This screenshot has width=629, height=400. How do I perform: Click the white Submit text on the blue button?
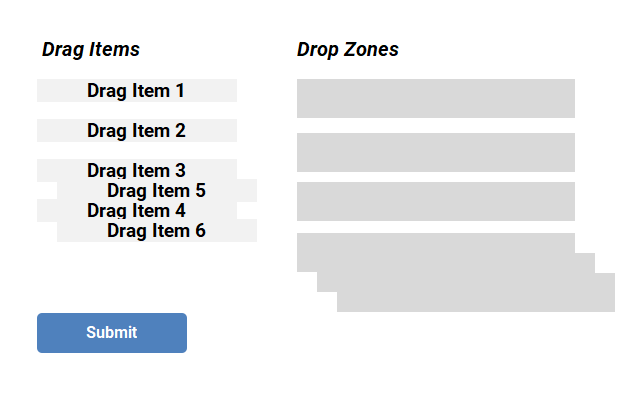112,333
